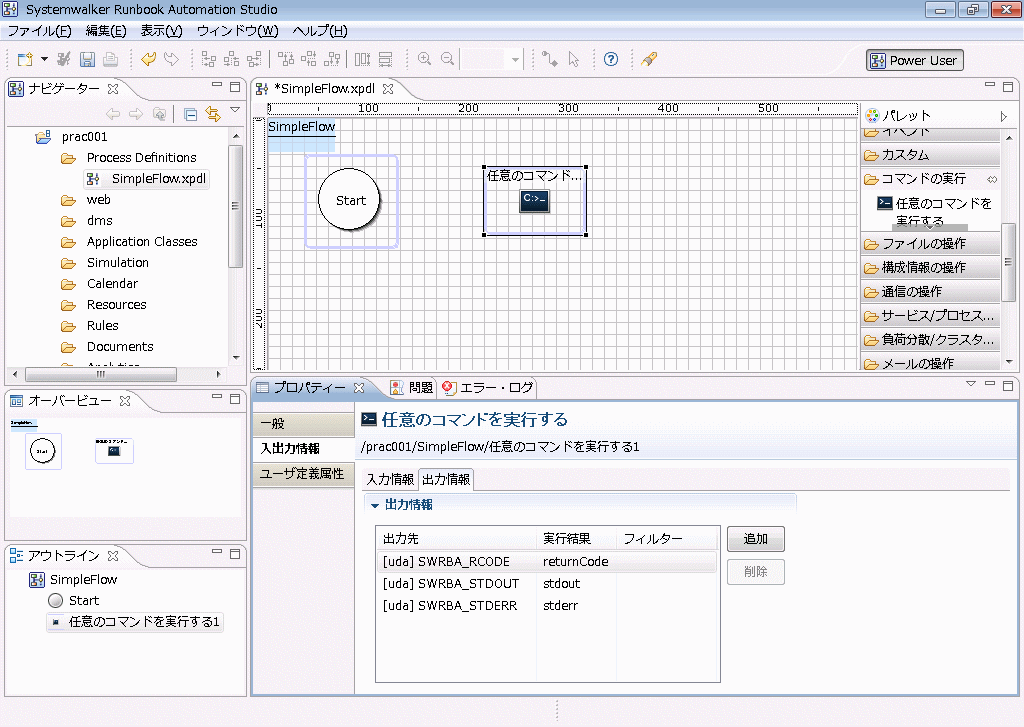Click the Align Right toolbar icon

tap(254, 59)
